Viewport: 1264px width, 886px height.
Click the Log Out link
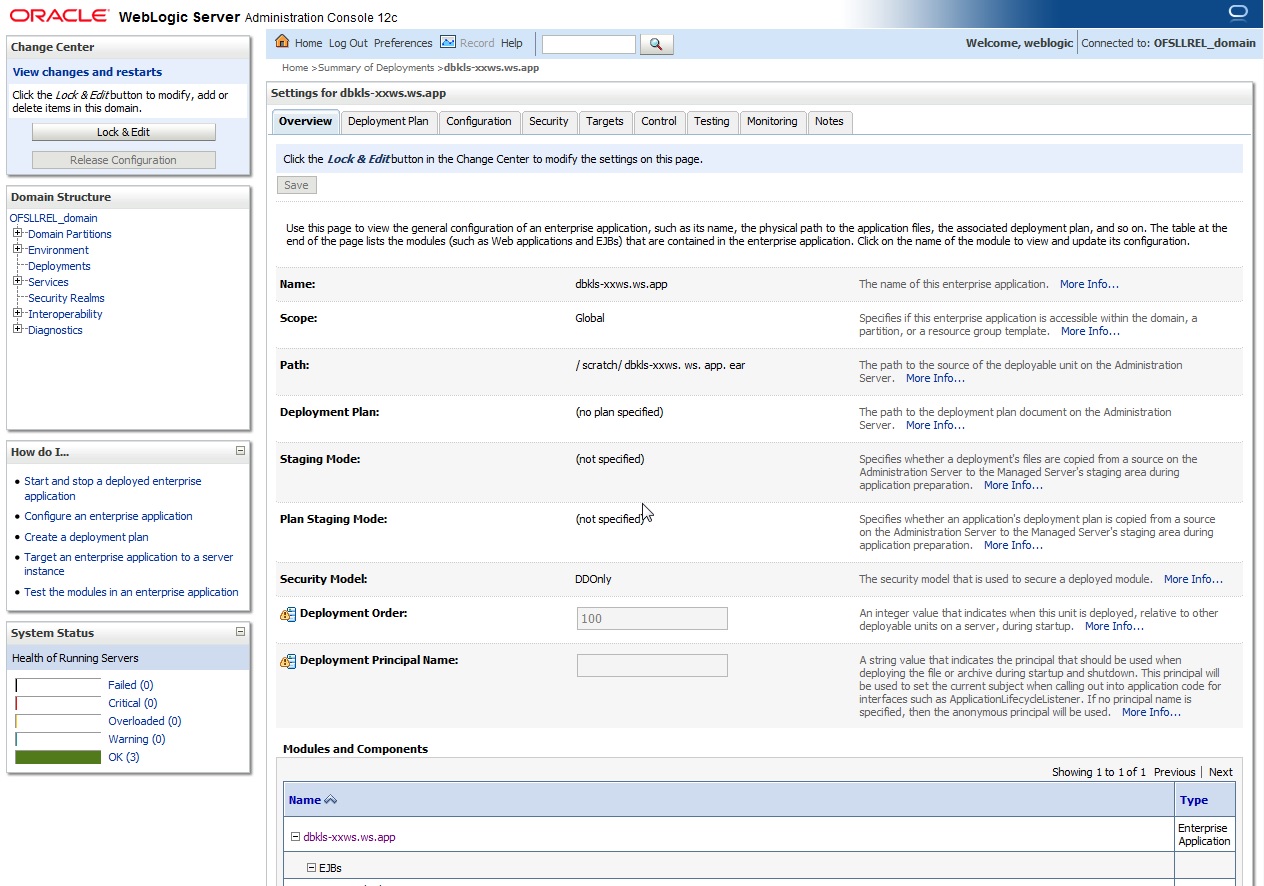point(348,43)
